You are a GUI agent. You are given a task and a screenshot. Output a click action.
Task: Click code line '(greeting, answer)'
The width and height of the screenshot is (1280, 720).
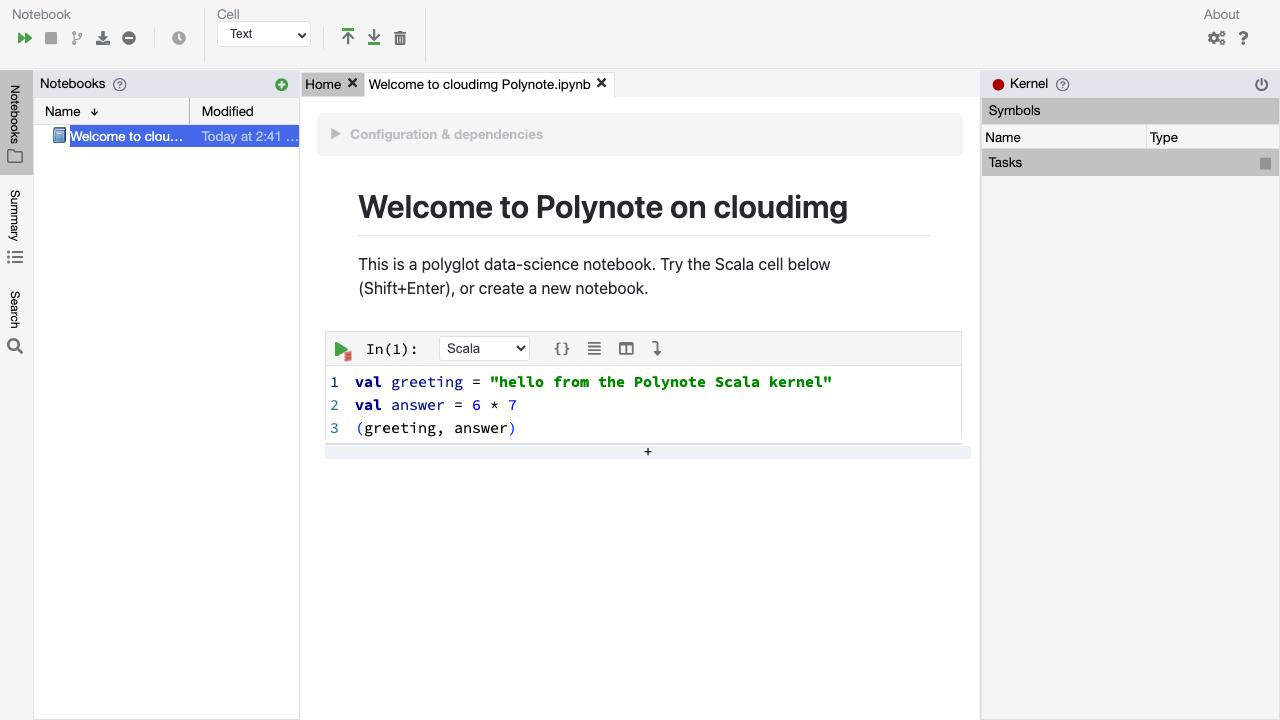click(435, 428)
